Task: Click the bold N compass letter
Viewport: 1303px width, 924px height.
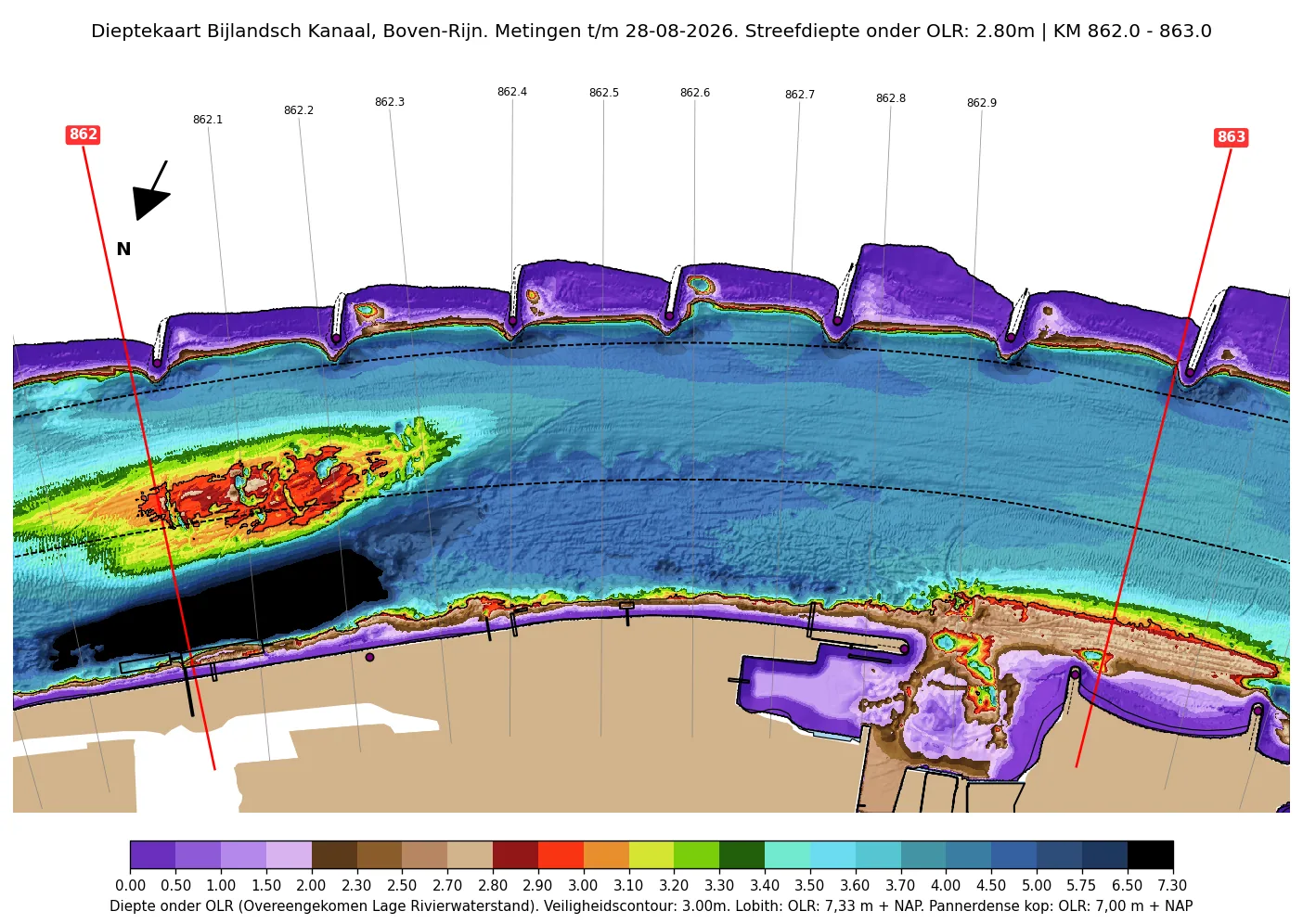Action: coord(123,250)
